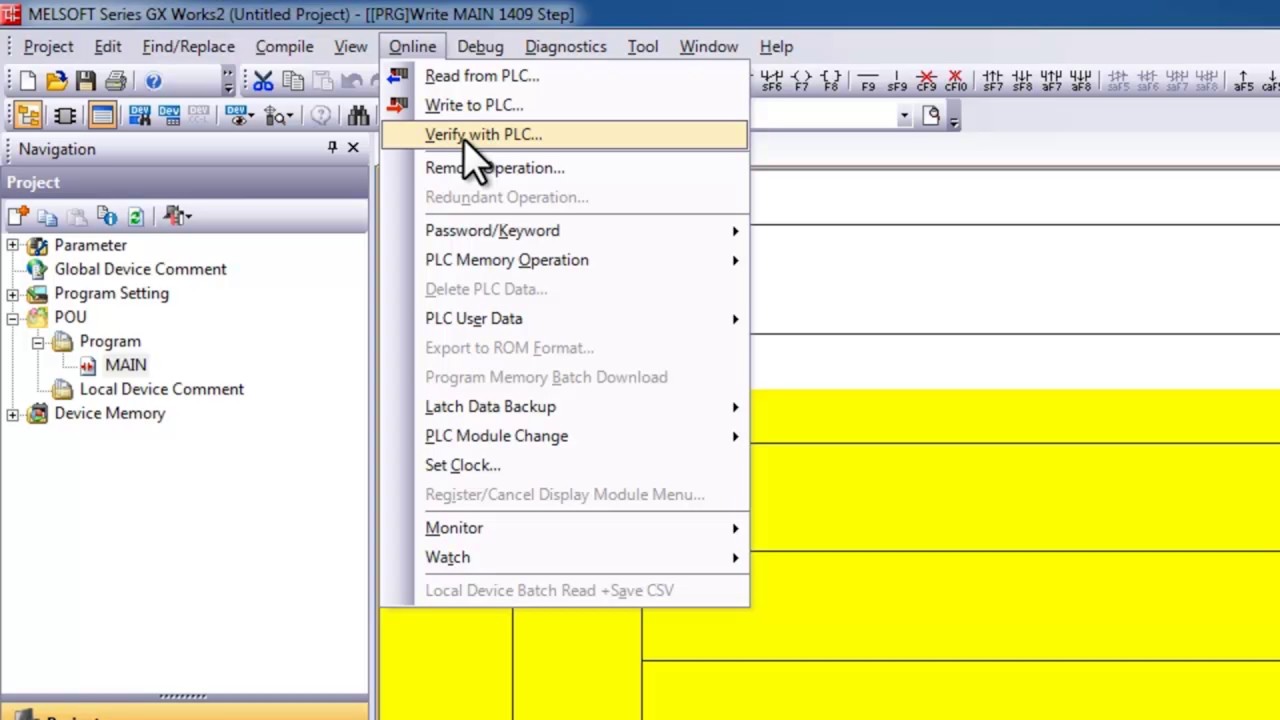
Task: Collapse the POU tree node
Action: click(x=12, y=317)
